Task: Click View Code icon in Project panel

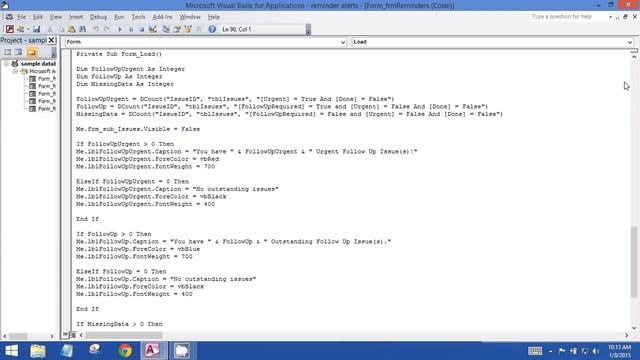Action: coord(7,52)
